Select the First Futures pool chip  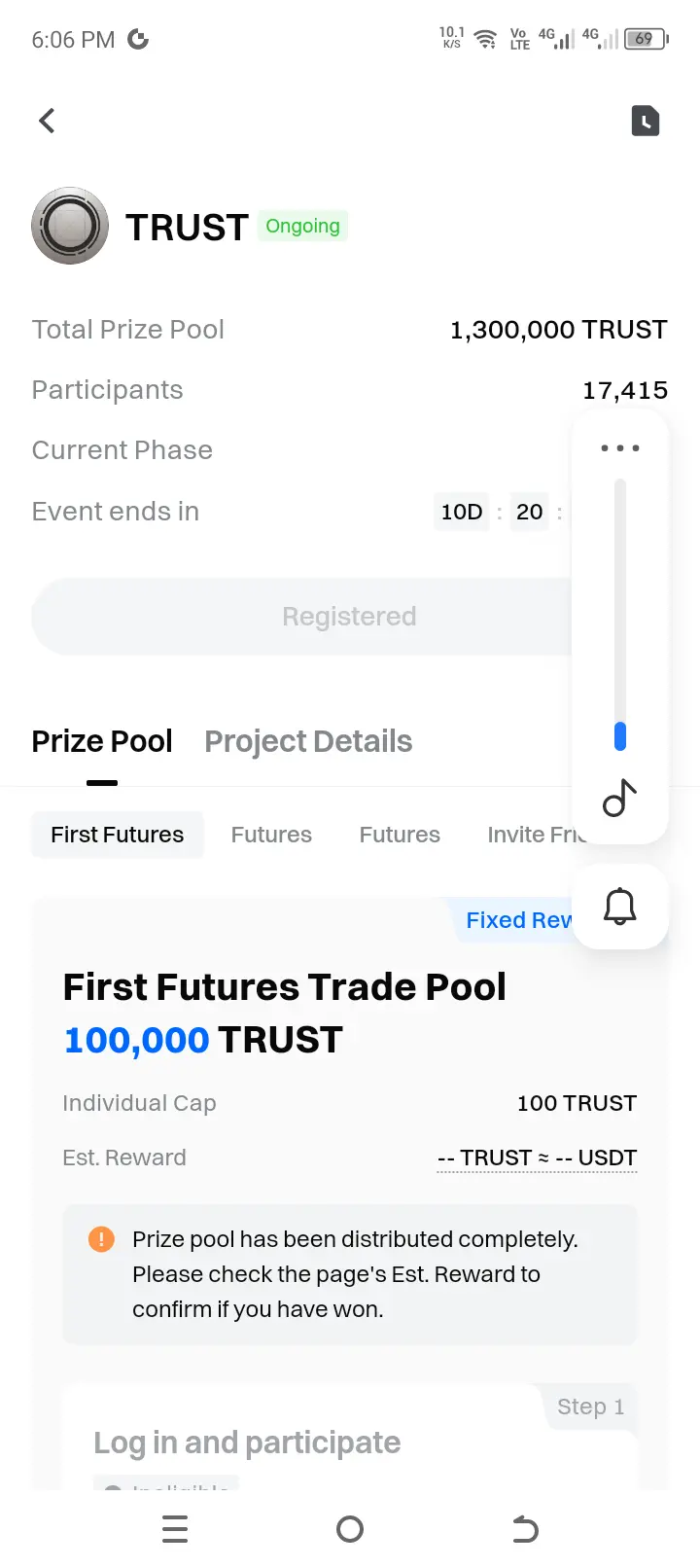(x=118, y=835)
